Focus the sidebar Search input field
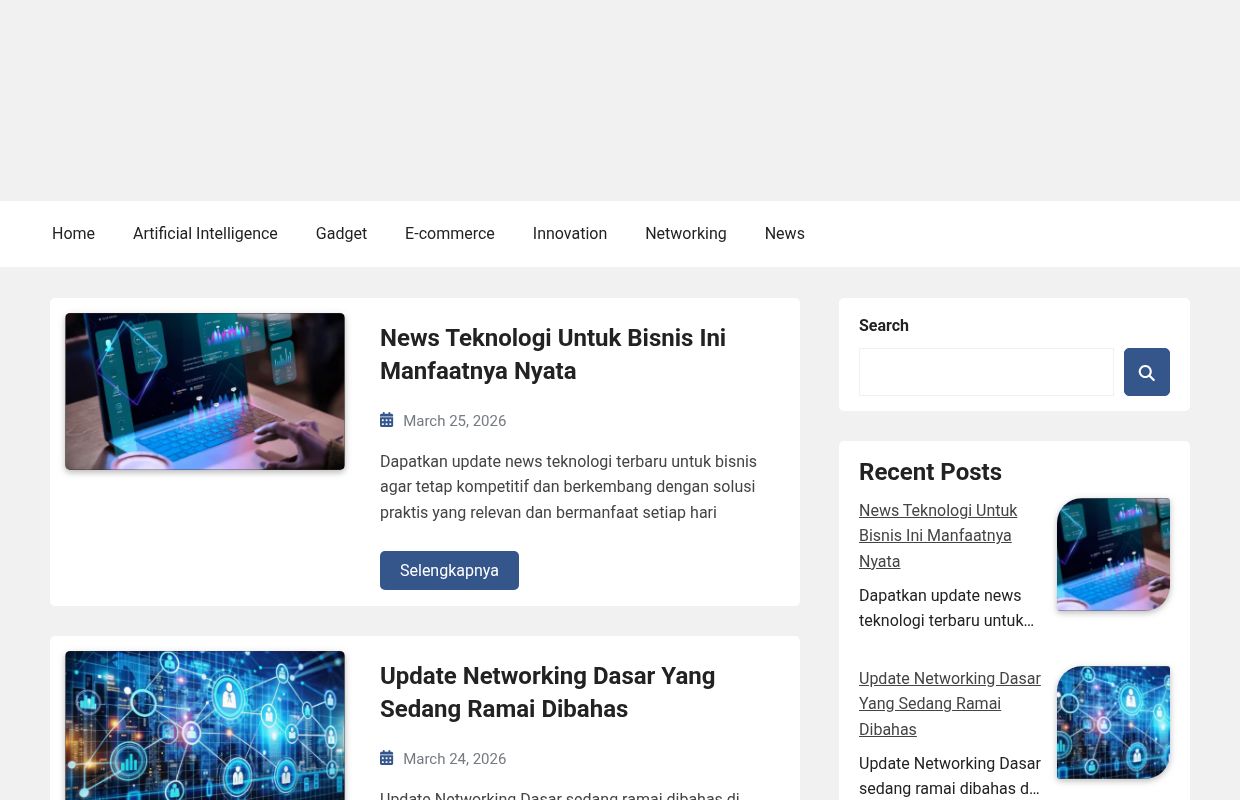The height and width of the screenshot is (800, 1240). 986,372
